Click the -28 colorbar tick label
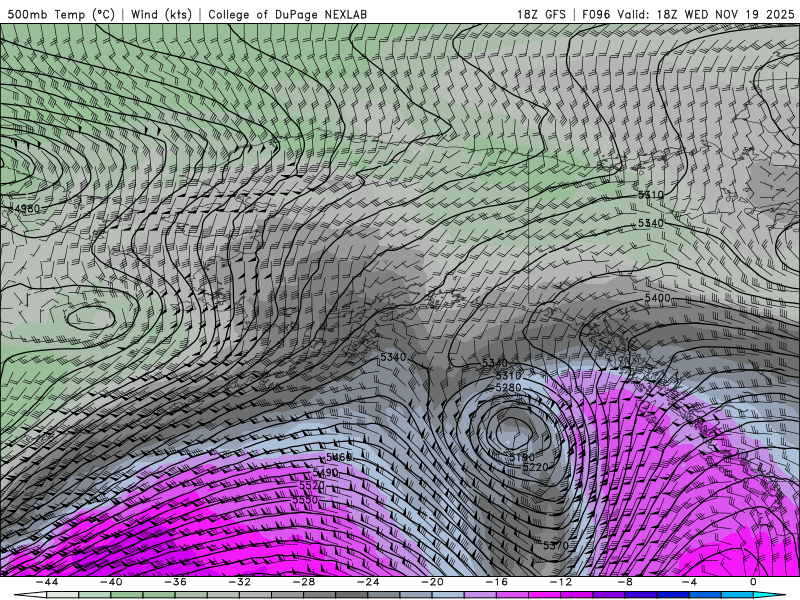 click(x=304, y=582)
